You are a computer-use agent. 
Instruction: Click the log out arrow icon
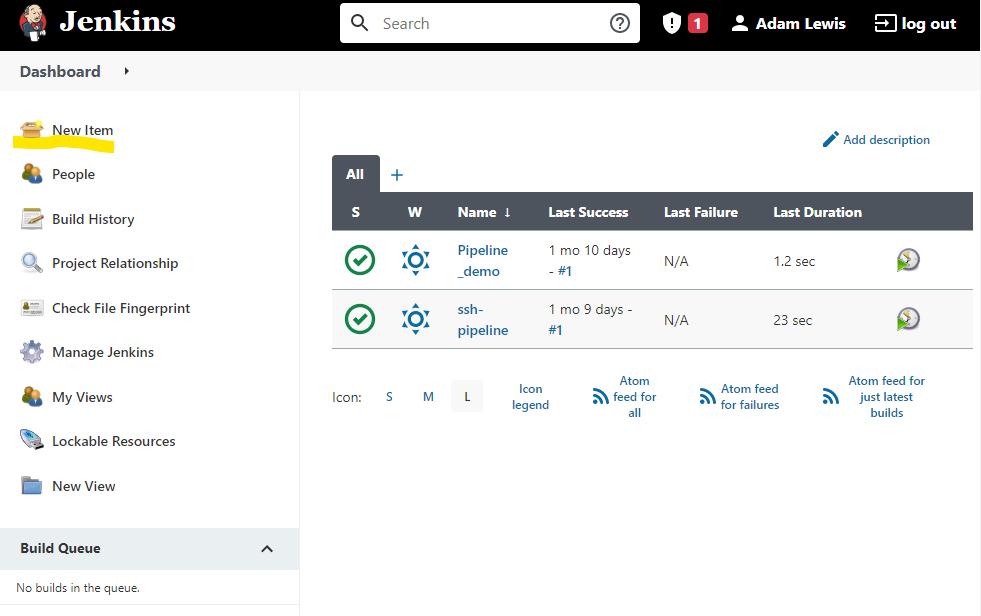[x=885, y=24]
